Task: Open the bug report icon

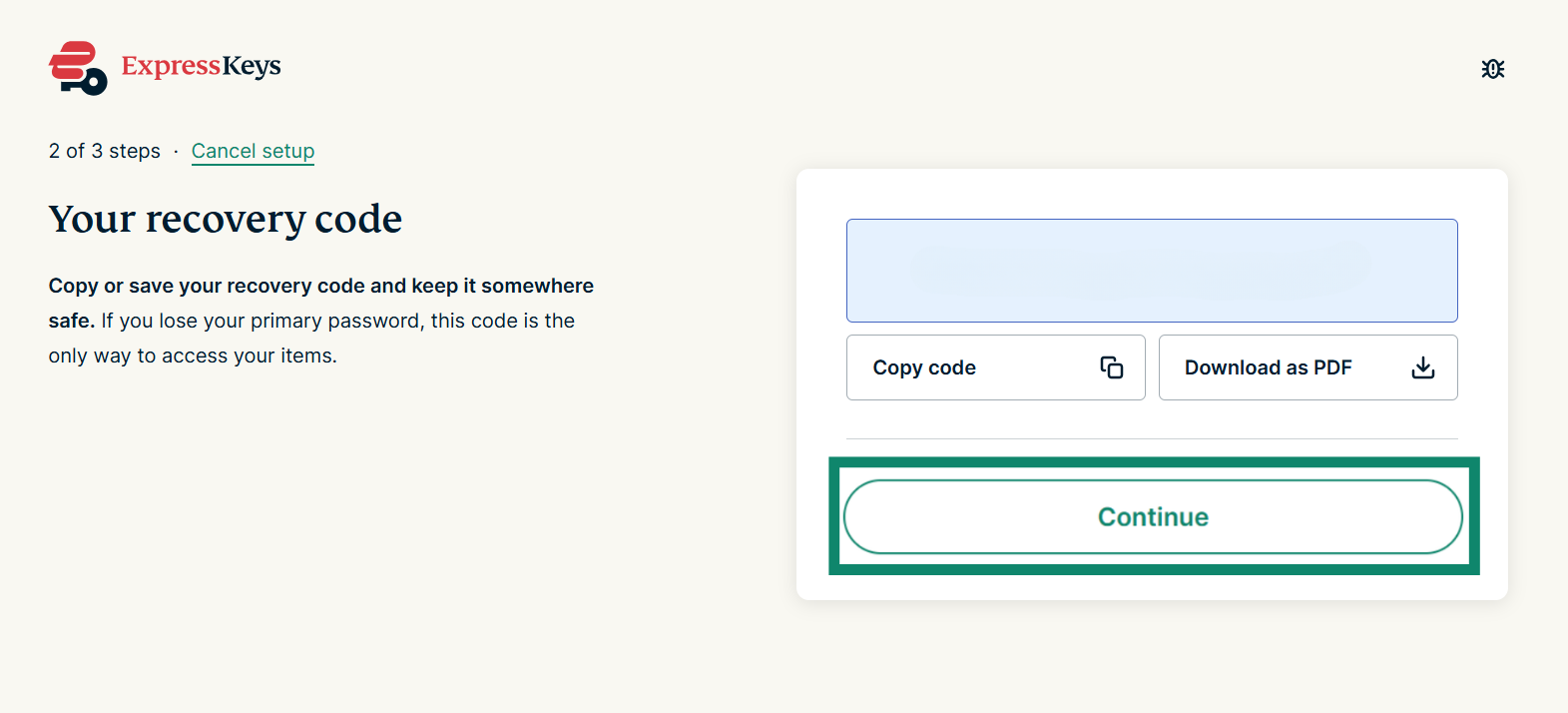Action: [x=1492, y=69]
